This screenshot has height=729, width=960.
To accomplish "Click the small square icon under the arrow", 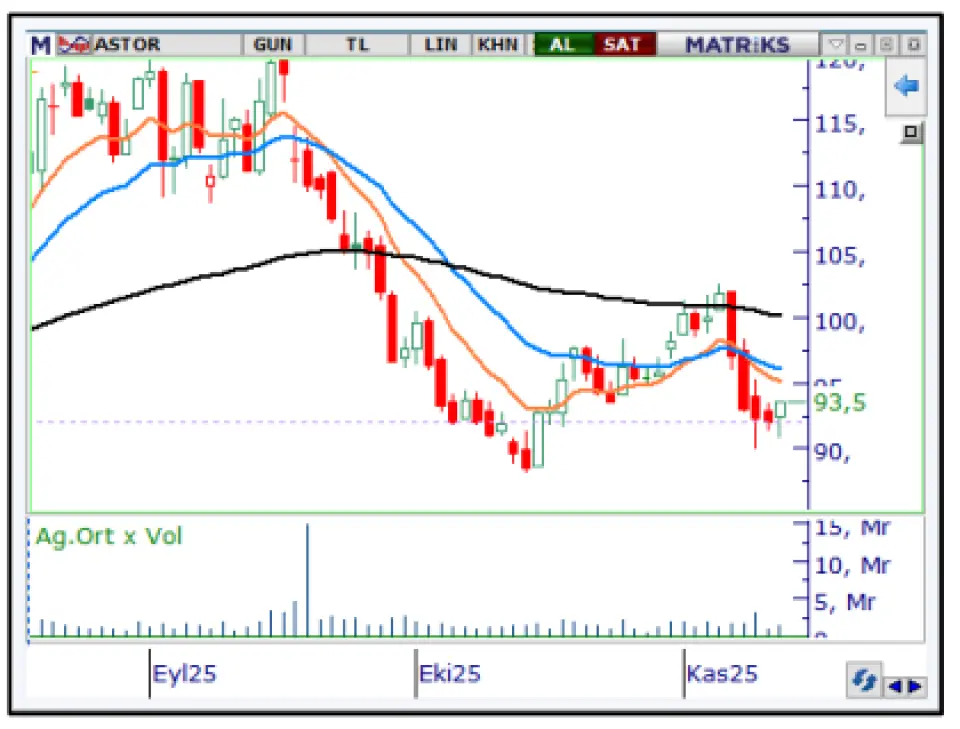I will (x=910, y=132).
